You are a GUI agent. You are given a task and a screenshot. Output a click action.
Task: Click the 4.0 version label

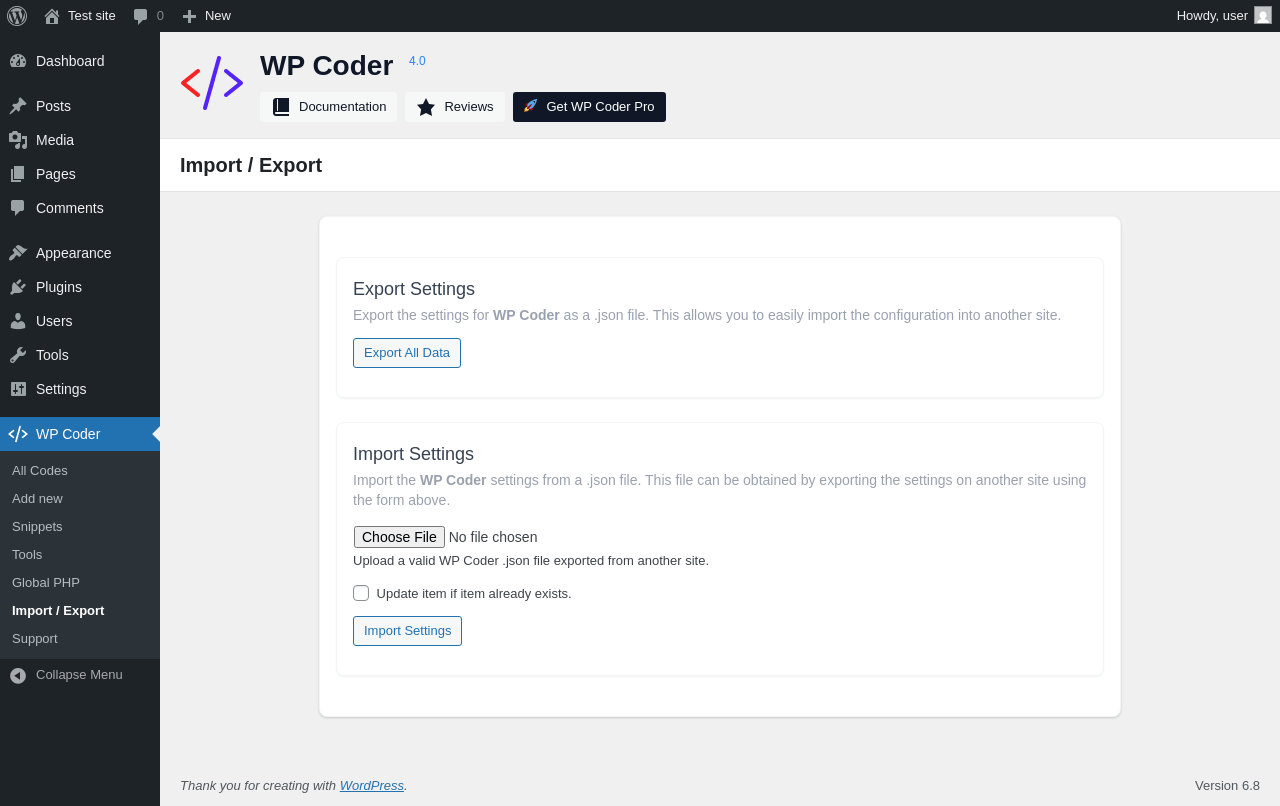click(x=417, y=61)
